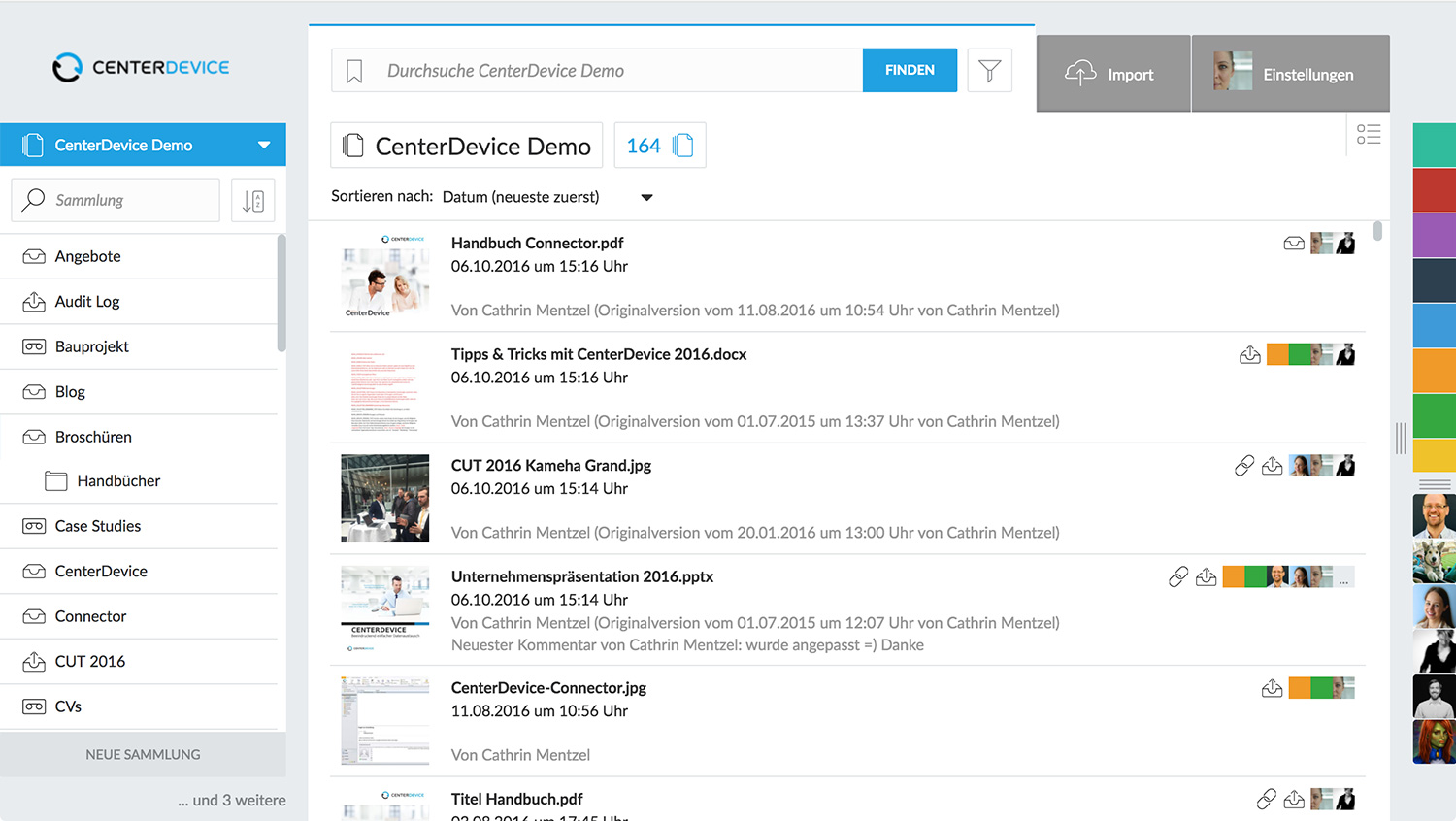Open Tipps & Tricks mit CenterDevice 2016.docx
The image size is (1456, 821).
click(x=599, y=354)
